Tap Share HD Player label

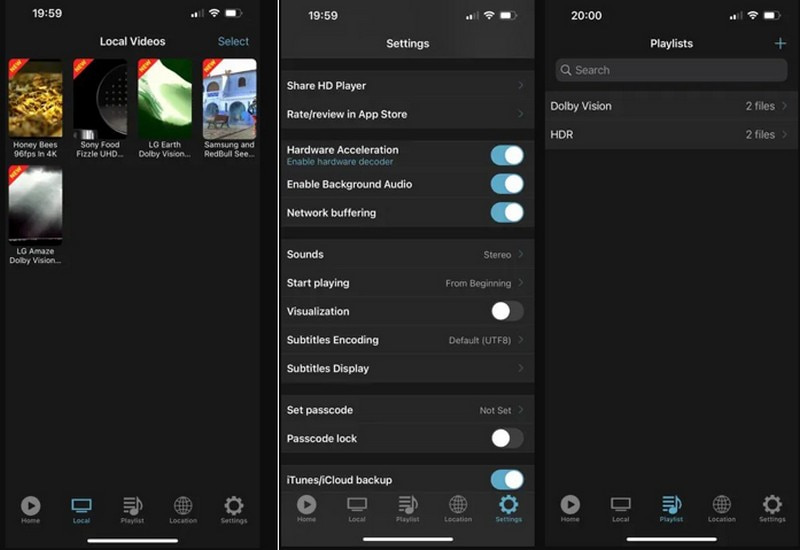326,86
